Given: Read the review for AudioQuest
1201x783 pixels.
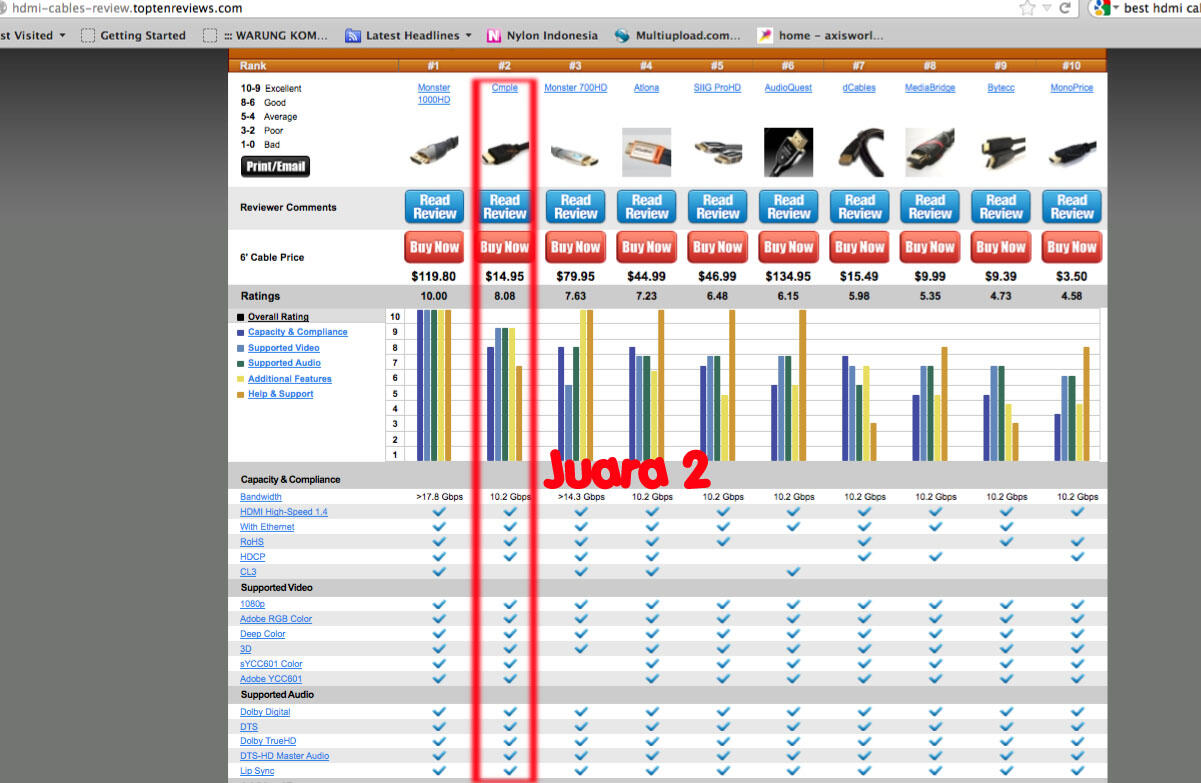Looking at the screenshot, I should coord(788,207).
